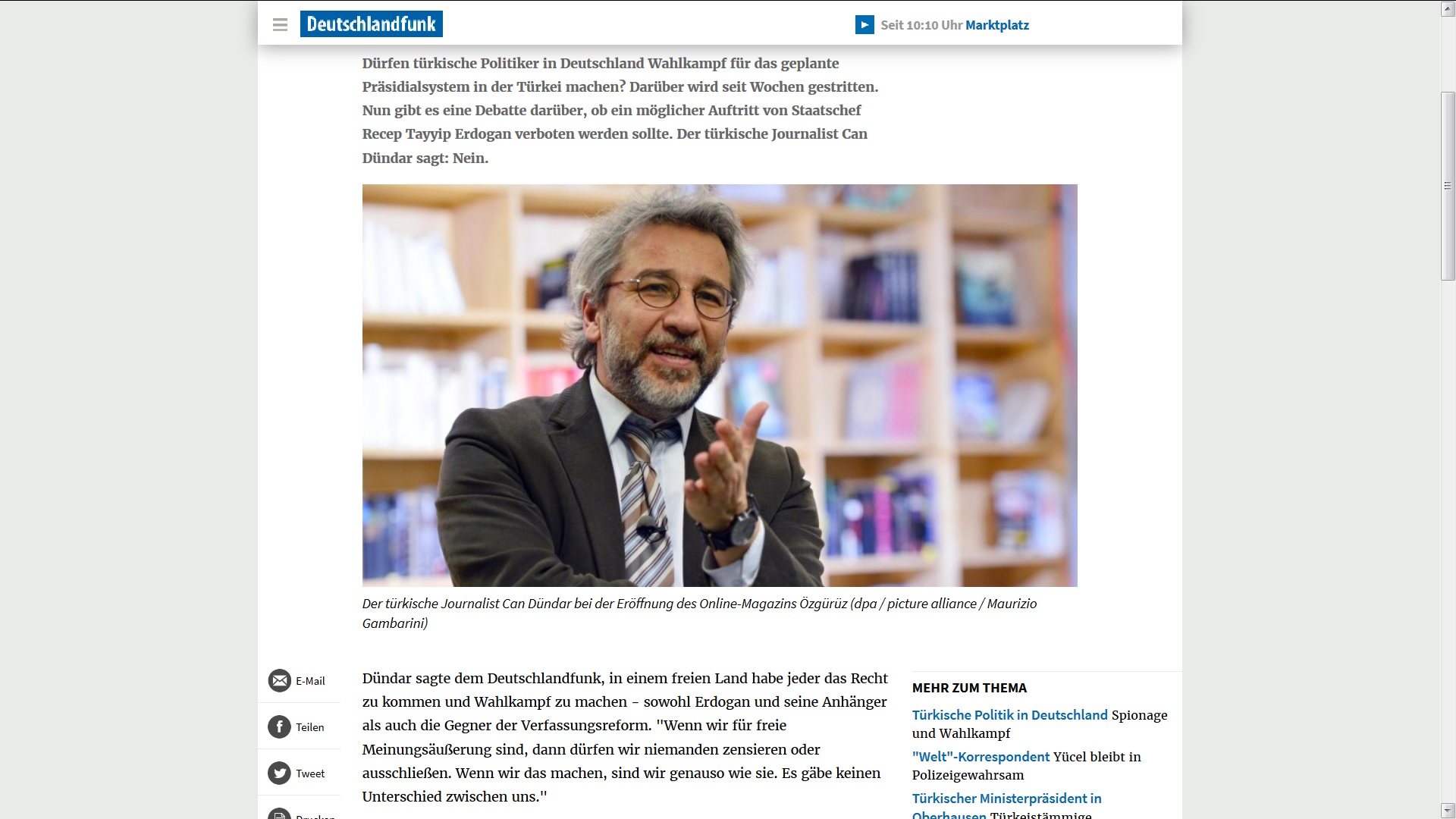Screen dimensions: 1456x819
Task: Click the MEHR ZUM THEMA heading
Action: coord(969,688)
